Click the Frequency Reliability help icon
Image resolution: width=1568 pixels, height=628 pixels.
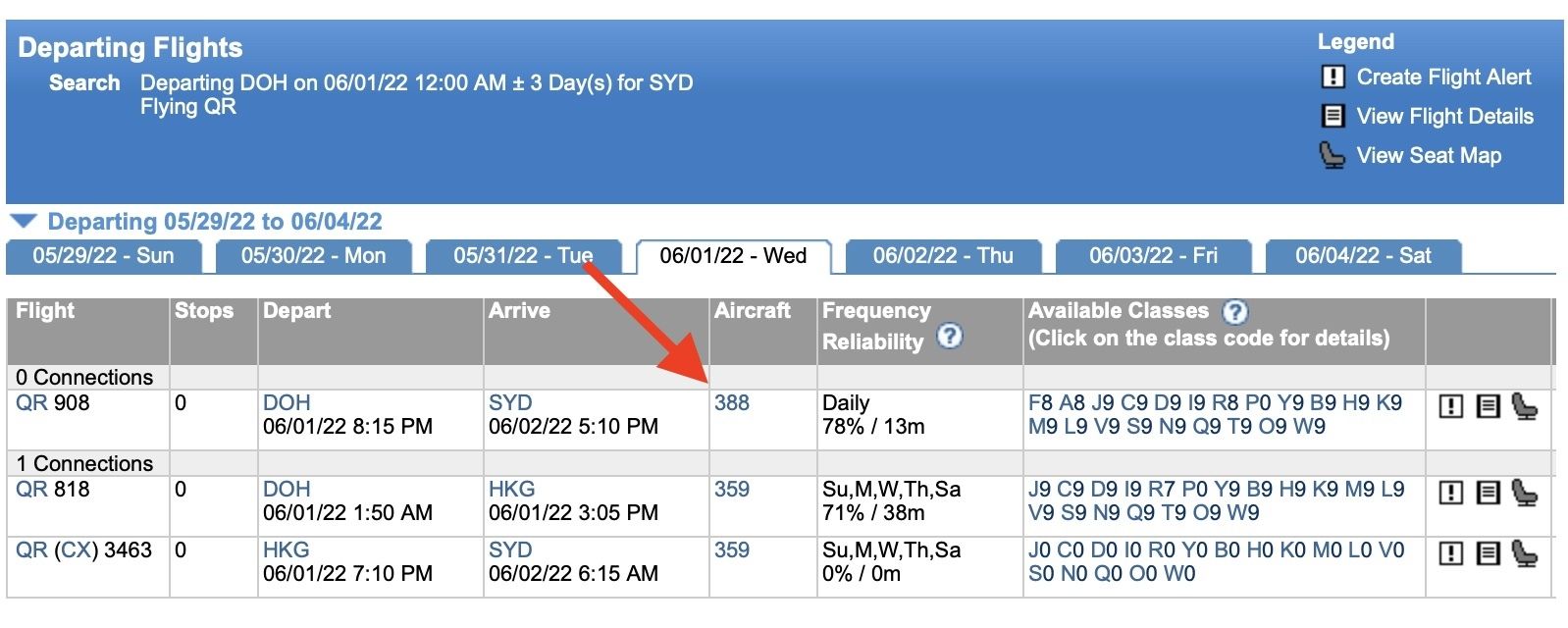tap(949, 336)
